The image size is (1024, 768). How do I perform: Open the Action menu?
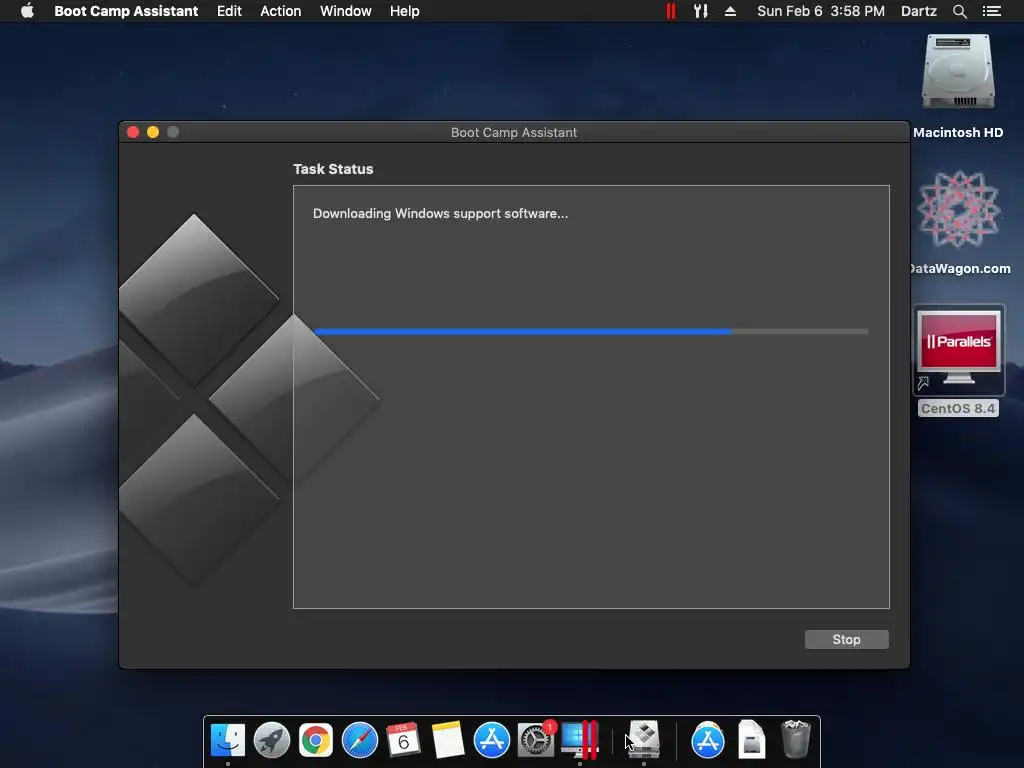pos(281,11)
